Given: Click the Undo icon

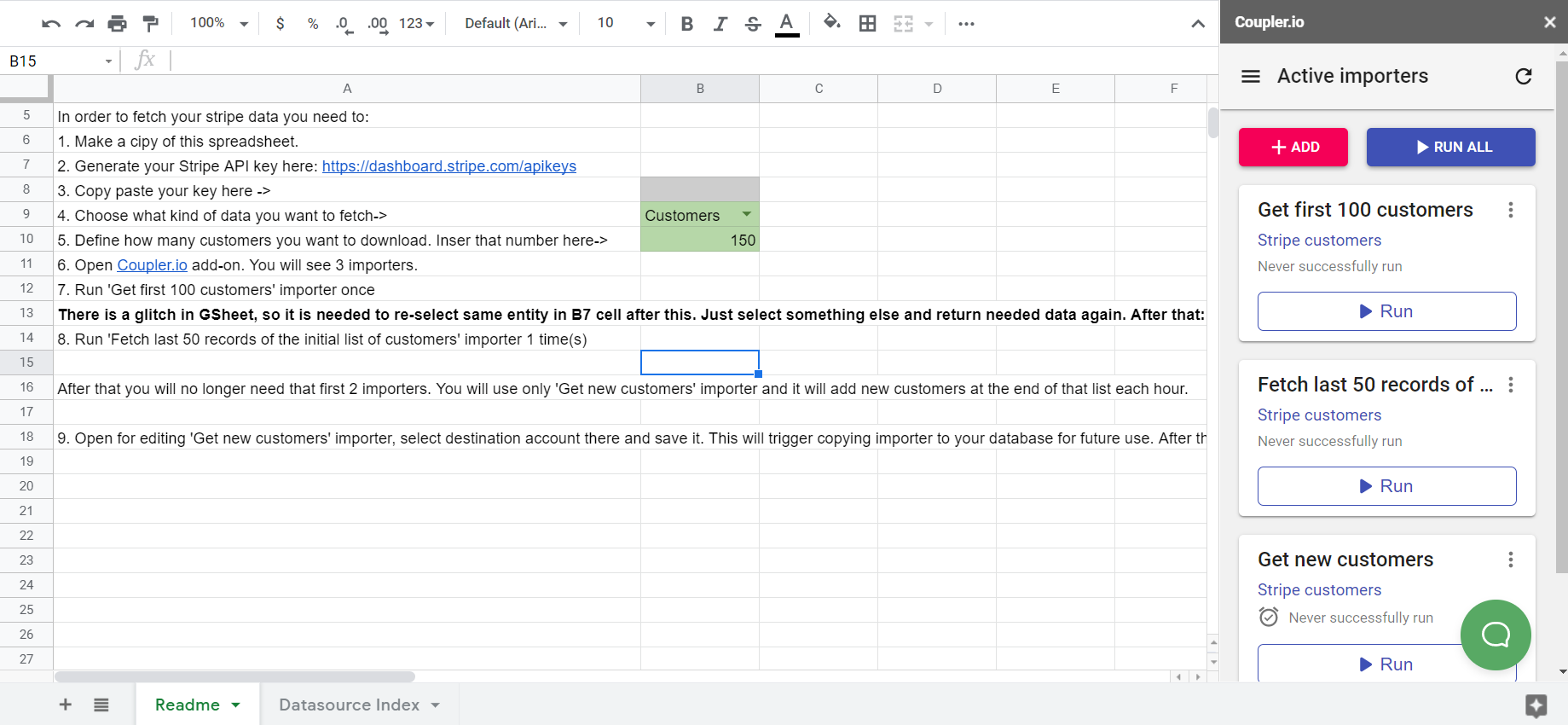Looking at the screenshot, I should pyautogui.click(x=51, y=24).
